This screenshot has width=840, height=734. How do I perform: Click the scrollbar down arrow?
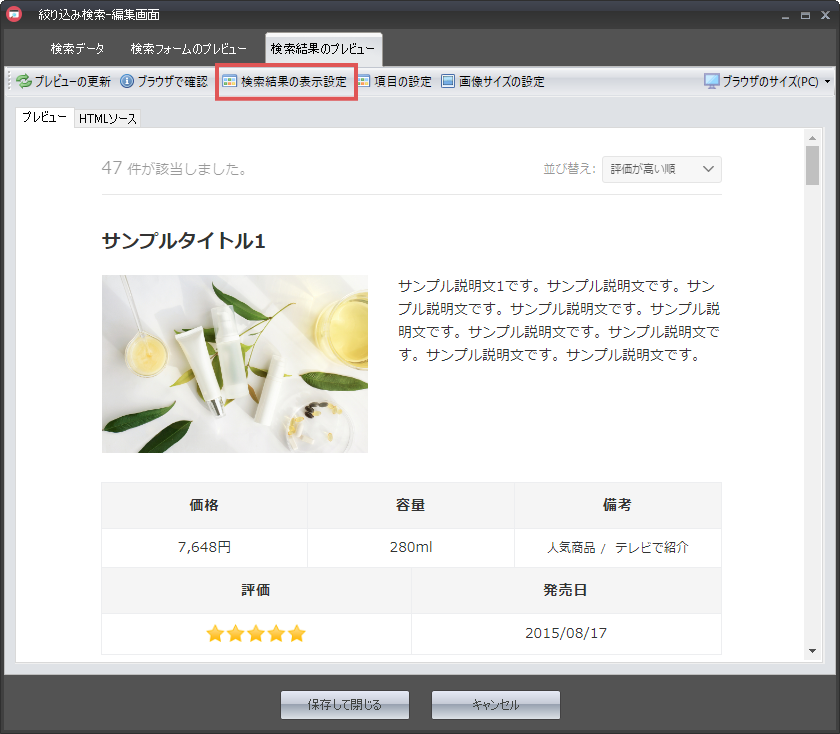pyautogui.click(x=812, y=651)
